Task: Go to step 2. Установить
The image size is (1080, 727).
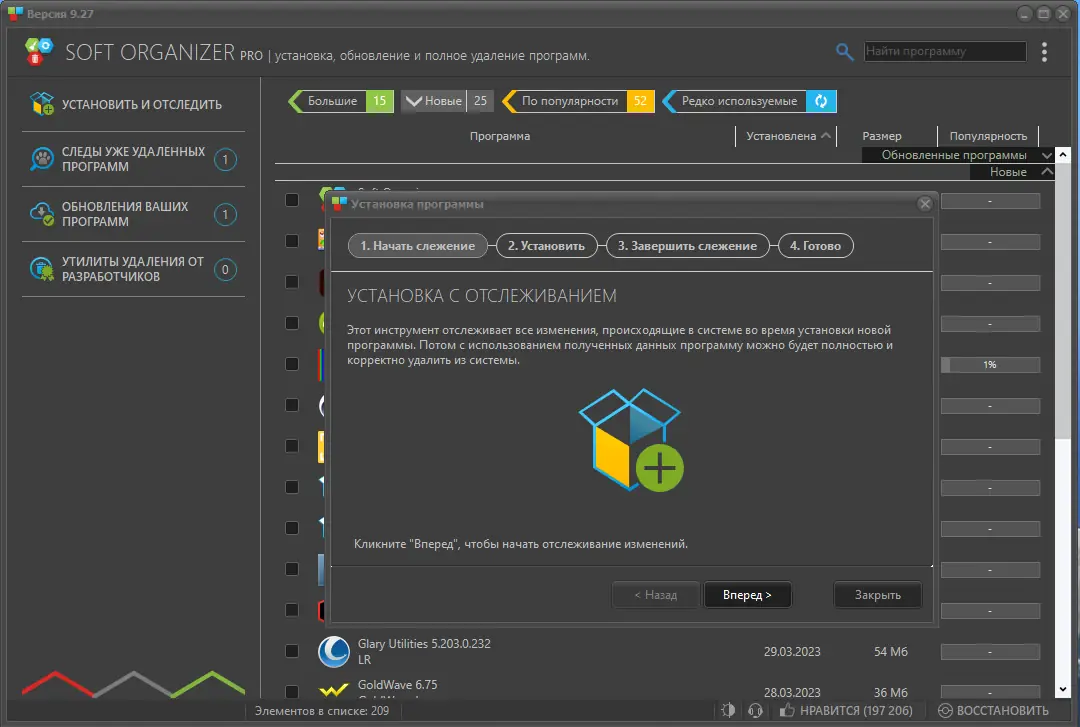Action: [546, 246]
